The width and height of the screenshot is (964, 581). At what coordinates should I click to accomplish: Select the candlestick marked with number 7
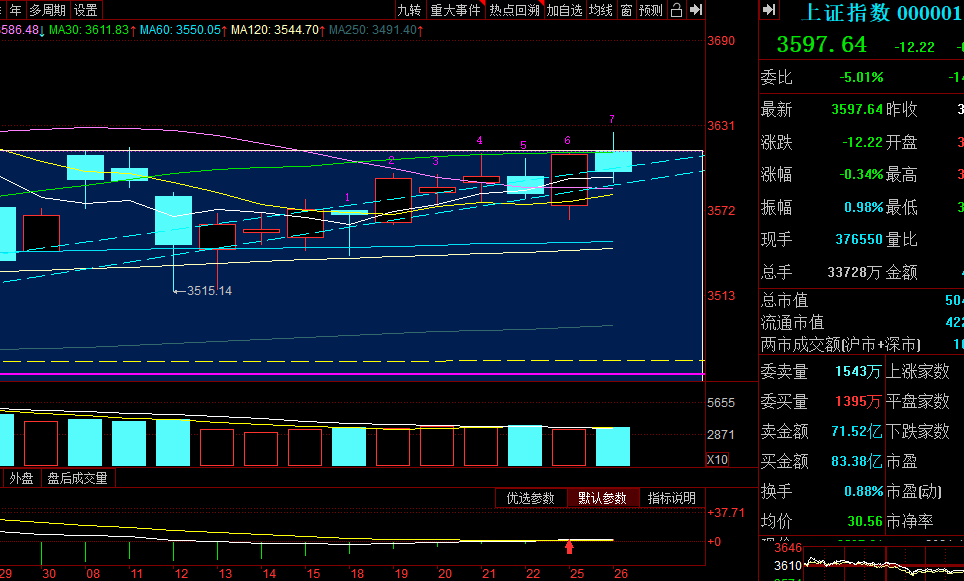coord(613,162)
